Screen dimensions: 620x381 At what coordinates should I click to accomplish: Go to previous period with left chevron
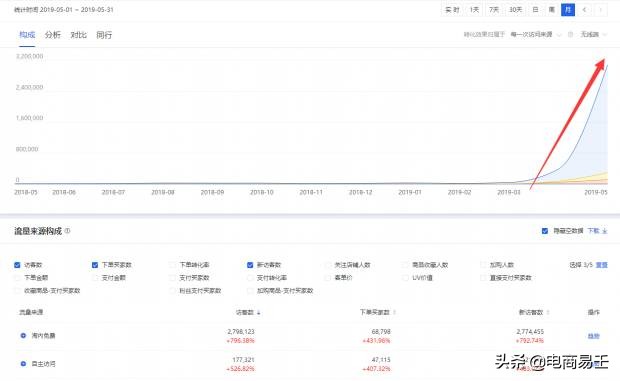point(584,9)
